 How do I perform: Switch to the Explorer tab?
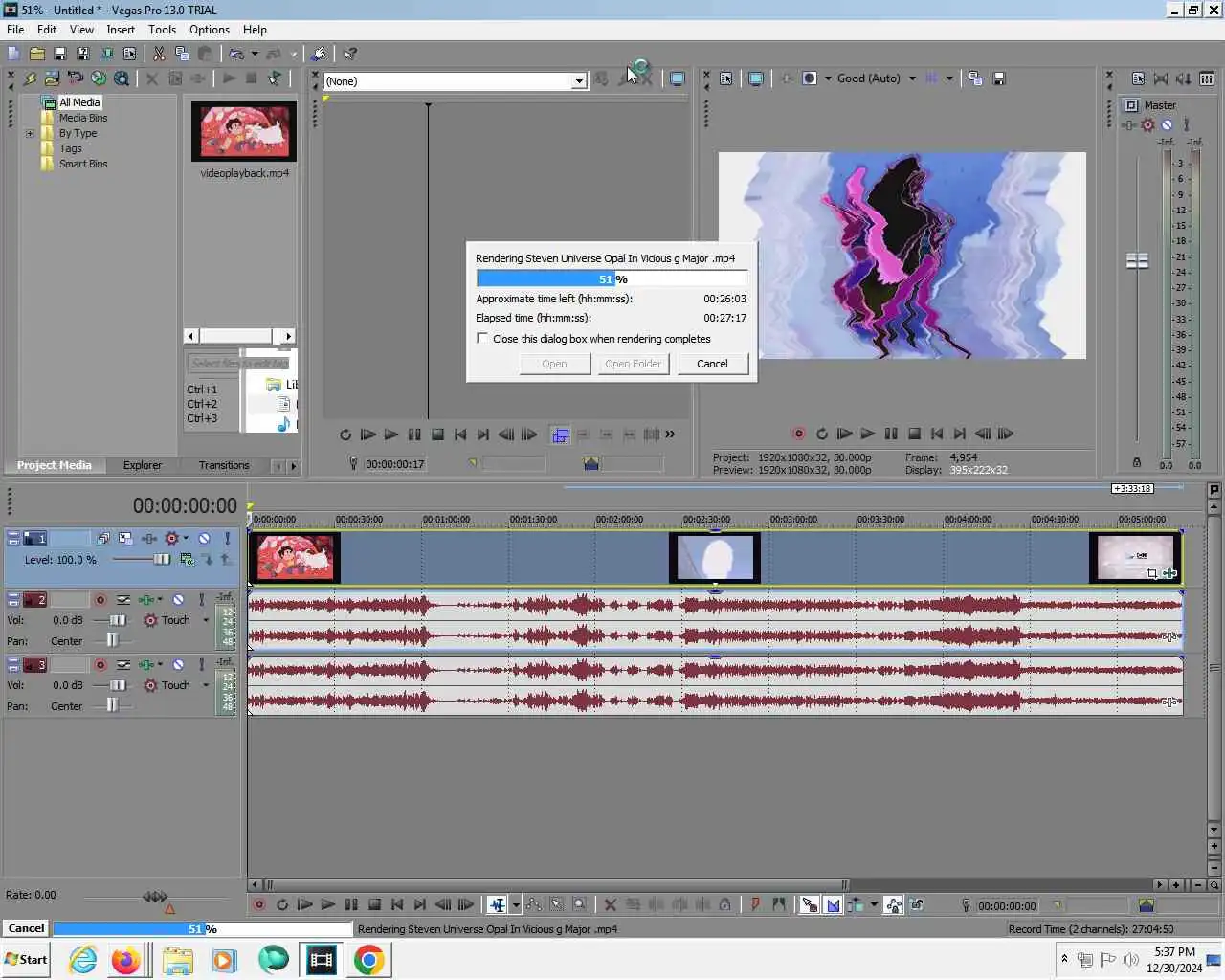(143, 465)
